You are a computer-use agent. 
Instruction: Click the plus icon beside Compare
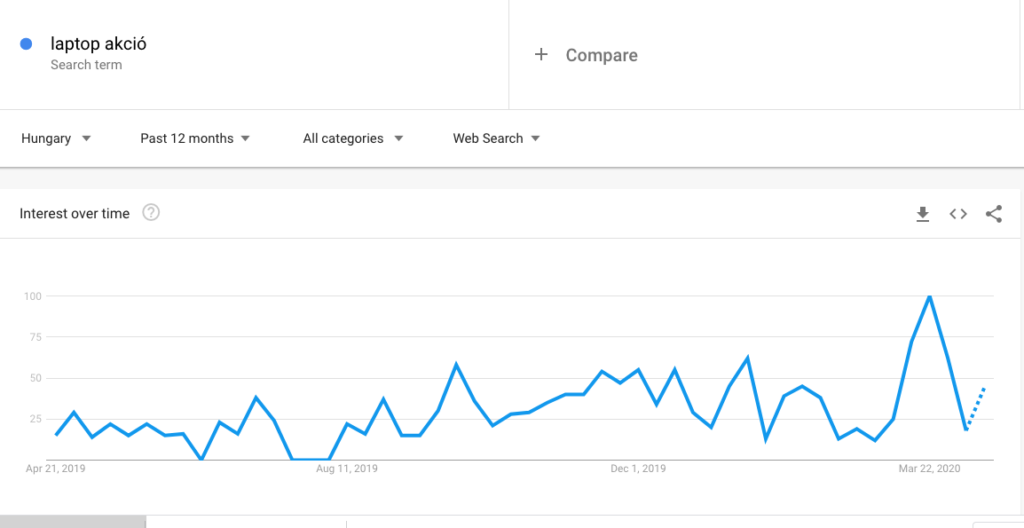click(x=541, y=54)
